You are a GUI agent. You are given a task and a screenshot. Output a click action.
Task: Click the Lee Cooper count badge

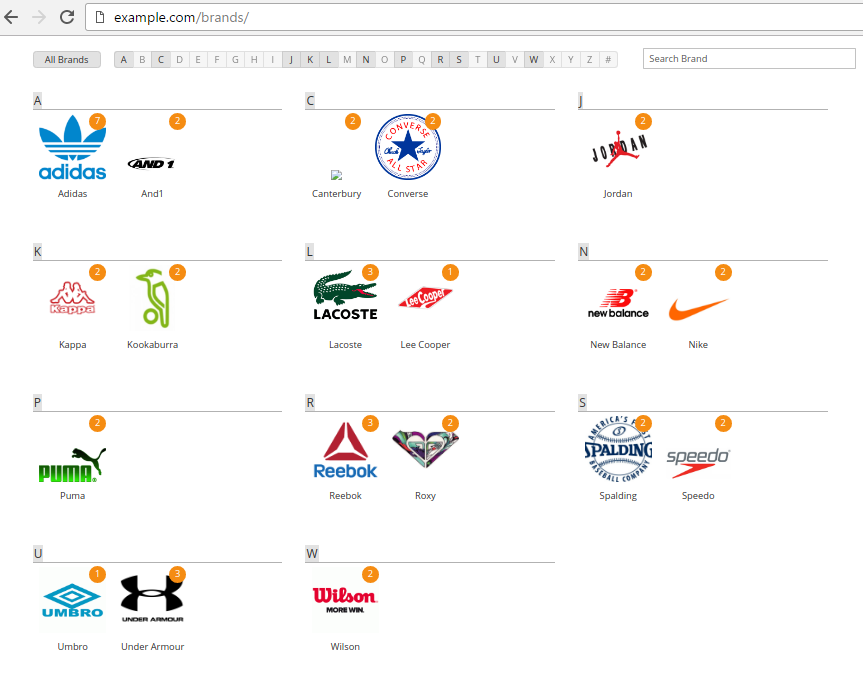pyautogui.click(x=450, y=272)
